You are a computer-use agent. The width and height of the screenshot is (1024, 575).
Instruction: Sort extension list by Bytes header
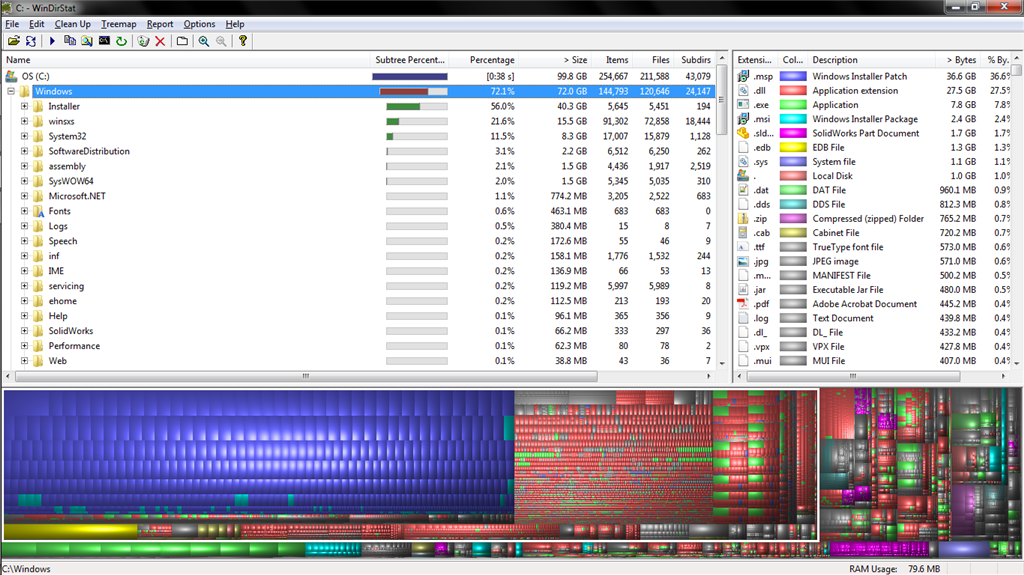coord(957,59)
